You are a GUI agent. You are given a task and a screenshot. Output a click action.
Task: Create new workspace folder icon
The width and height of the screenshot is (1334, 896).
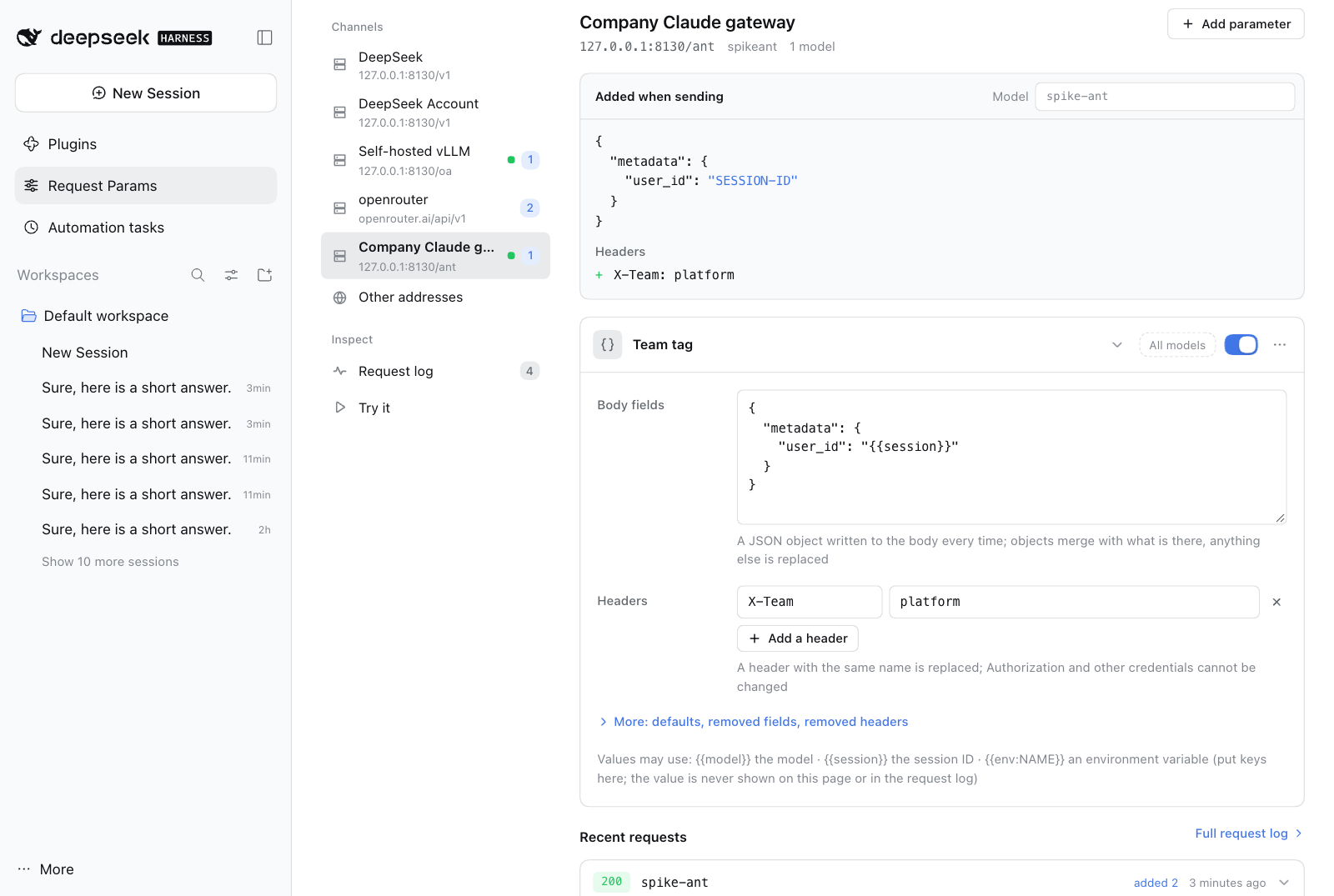click(264, 275)
